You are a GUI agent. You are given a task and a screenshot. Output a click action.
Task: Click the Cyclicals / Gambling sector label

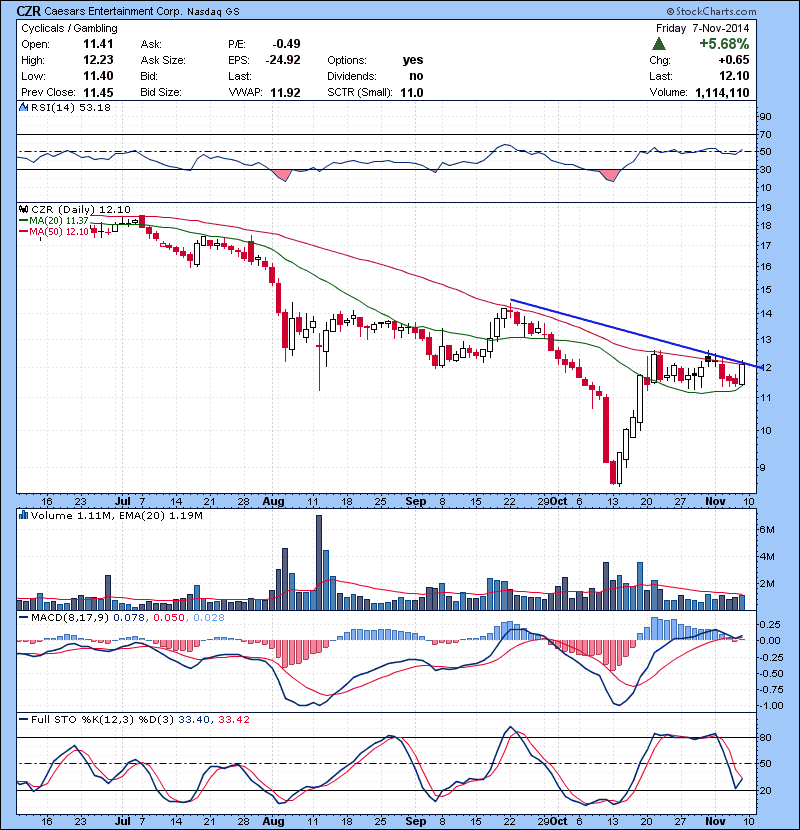[69, 28]
